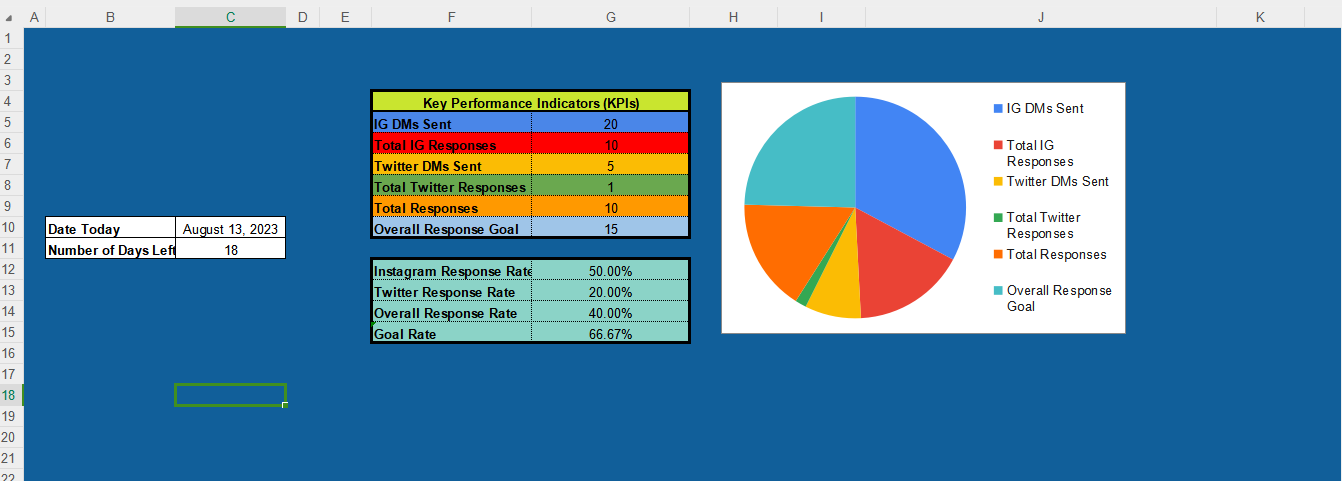The width and height of the screenshot is (1342, 481).
Task: Click the value 1 cell
Action: click(x=611, y=186)
